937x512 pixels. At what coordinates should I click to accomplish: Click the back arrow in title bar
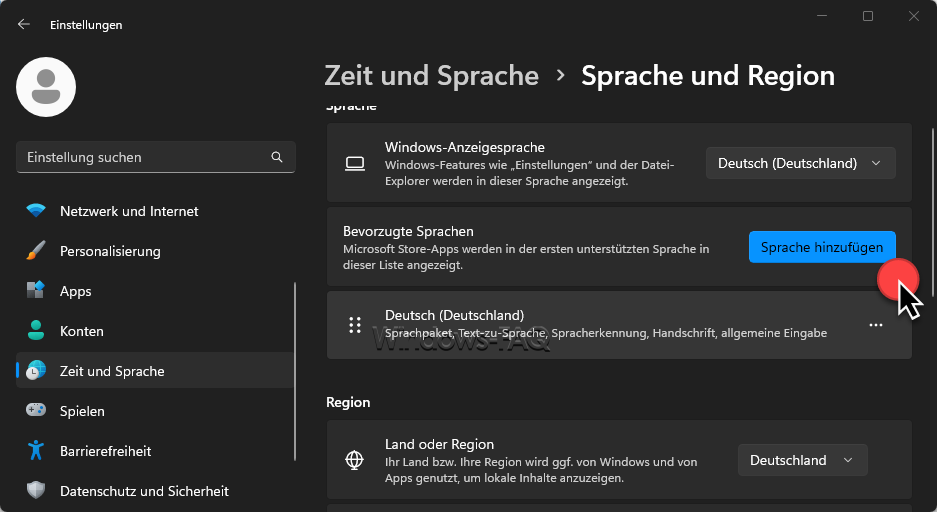click(24, 24)
